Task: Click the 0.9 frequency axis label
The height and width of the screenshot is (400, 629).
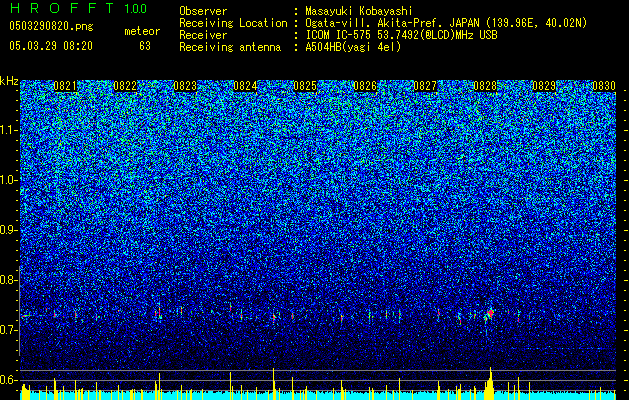Action: pos(8,230)
